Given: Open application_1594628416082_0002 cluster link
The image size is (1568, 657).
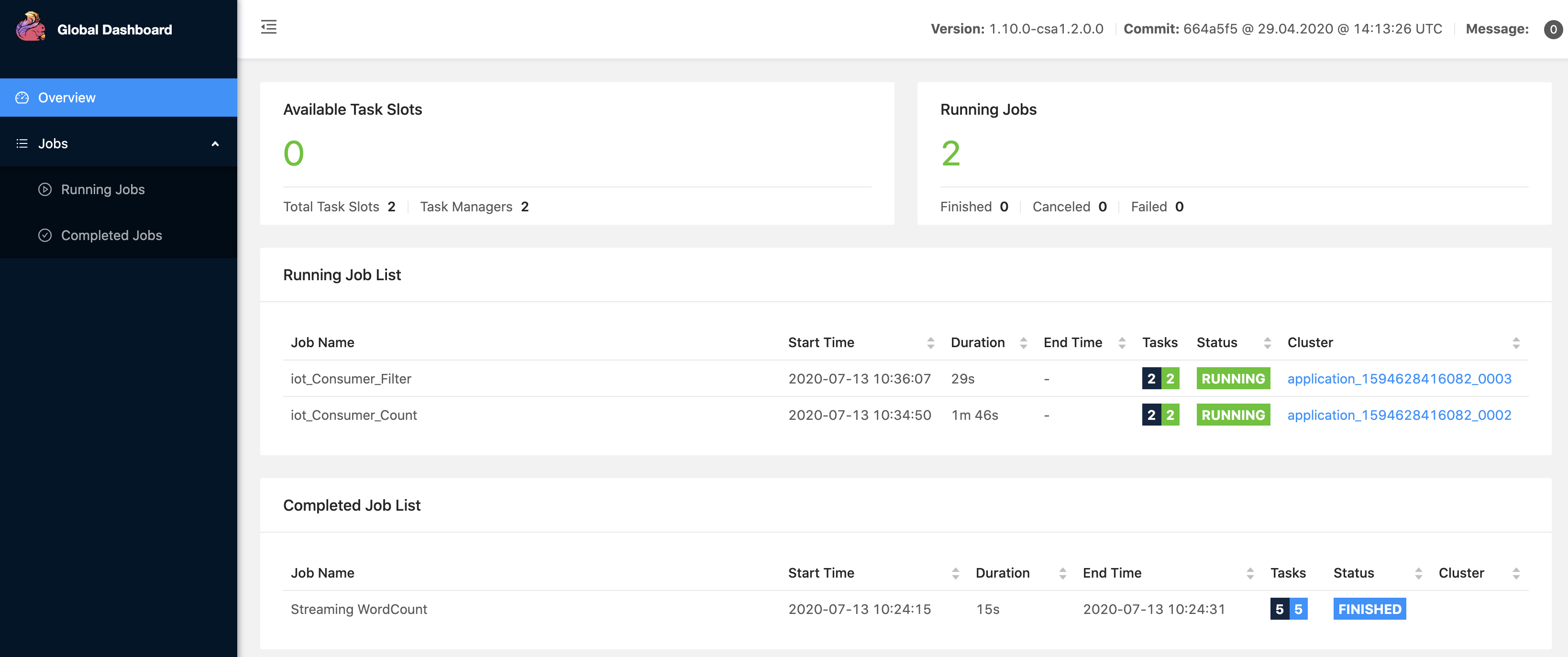Looking at the screenshot, I should [1399, 414].
